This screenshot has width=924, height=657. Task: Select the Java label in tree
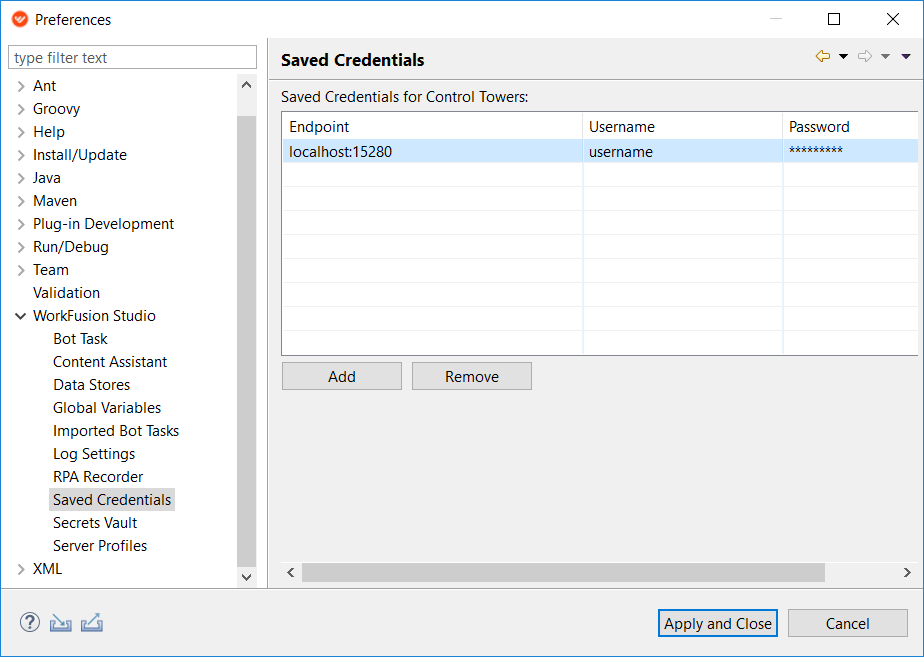point(47,178)
